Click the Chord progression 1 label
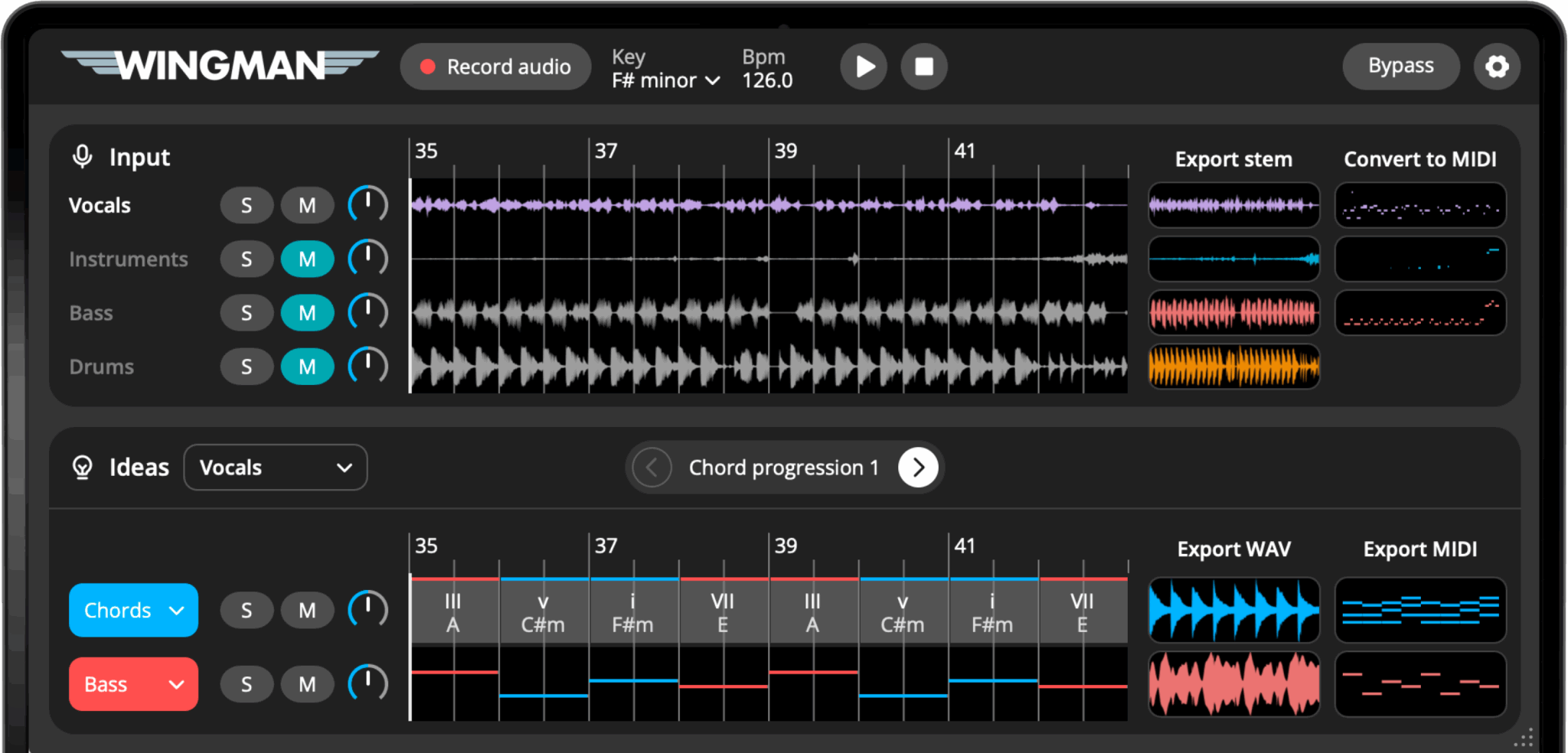Screen dimensions: 1568x753 point(784,468)
